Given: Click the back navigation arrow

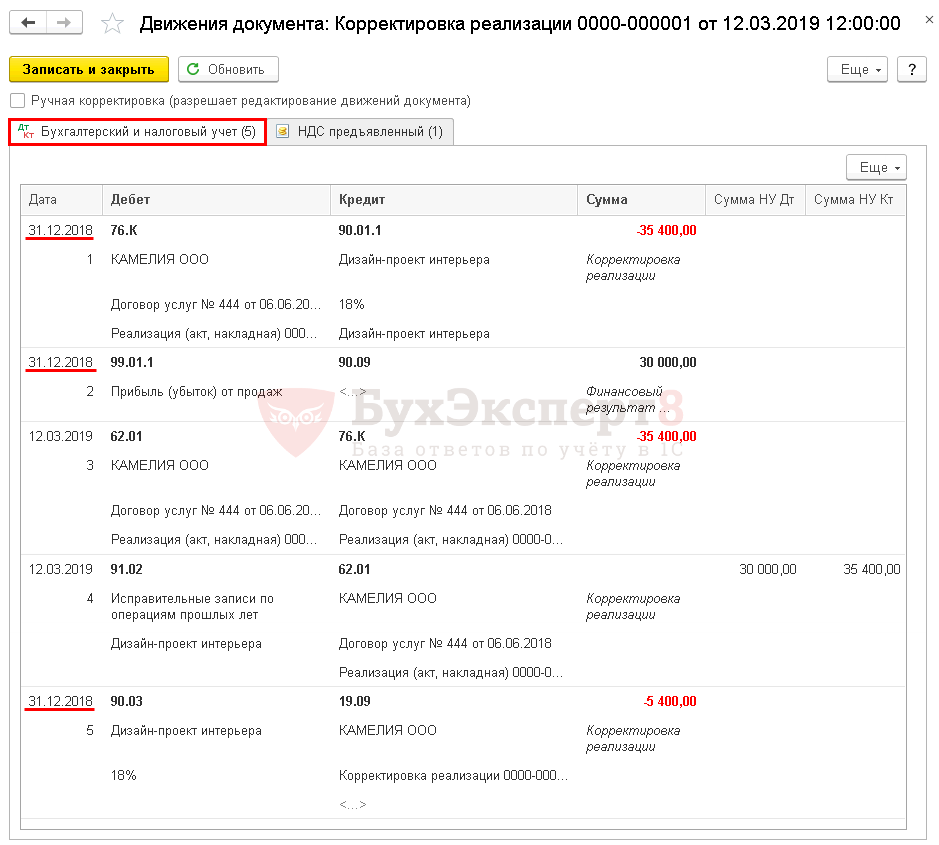Looking at the screenshot, I should (30, 23).
